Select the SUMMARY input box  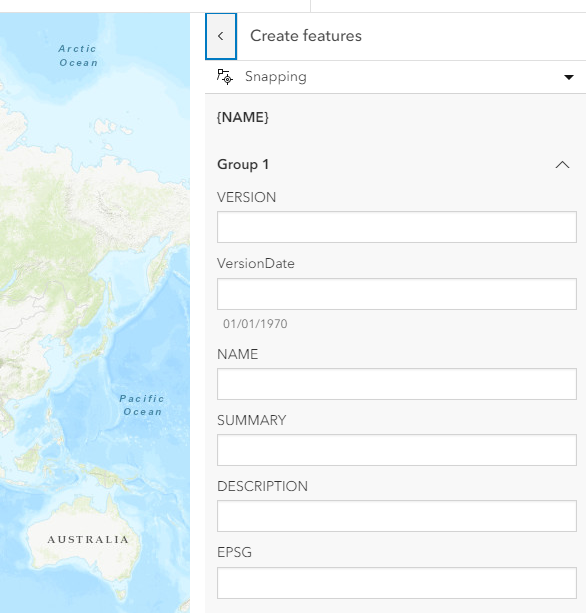click(397, 450)
